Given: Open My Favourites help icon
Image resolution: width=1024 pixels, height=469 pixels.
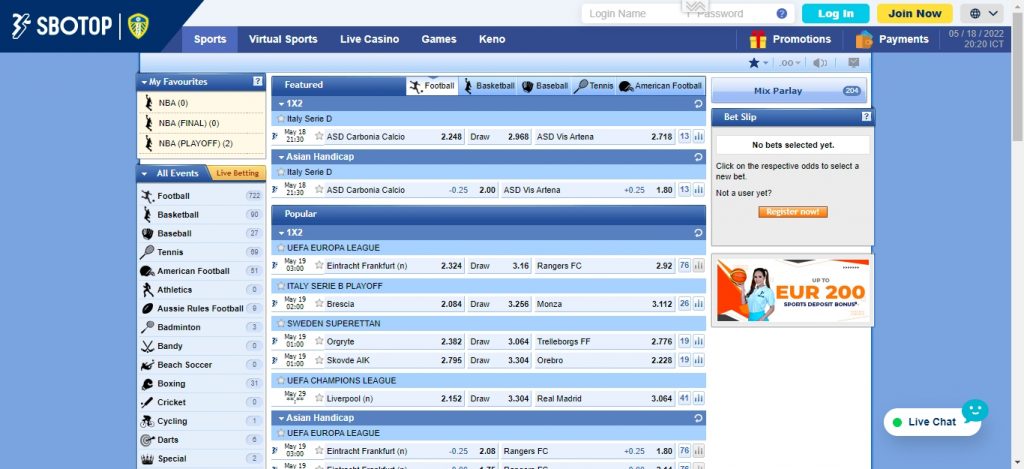Looking at the screenshot, I should (257, 82).
